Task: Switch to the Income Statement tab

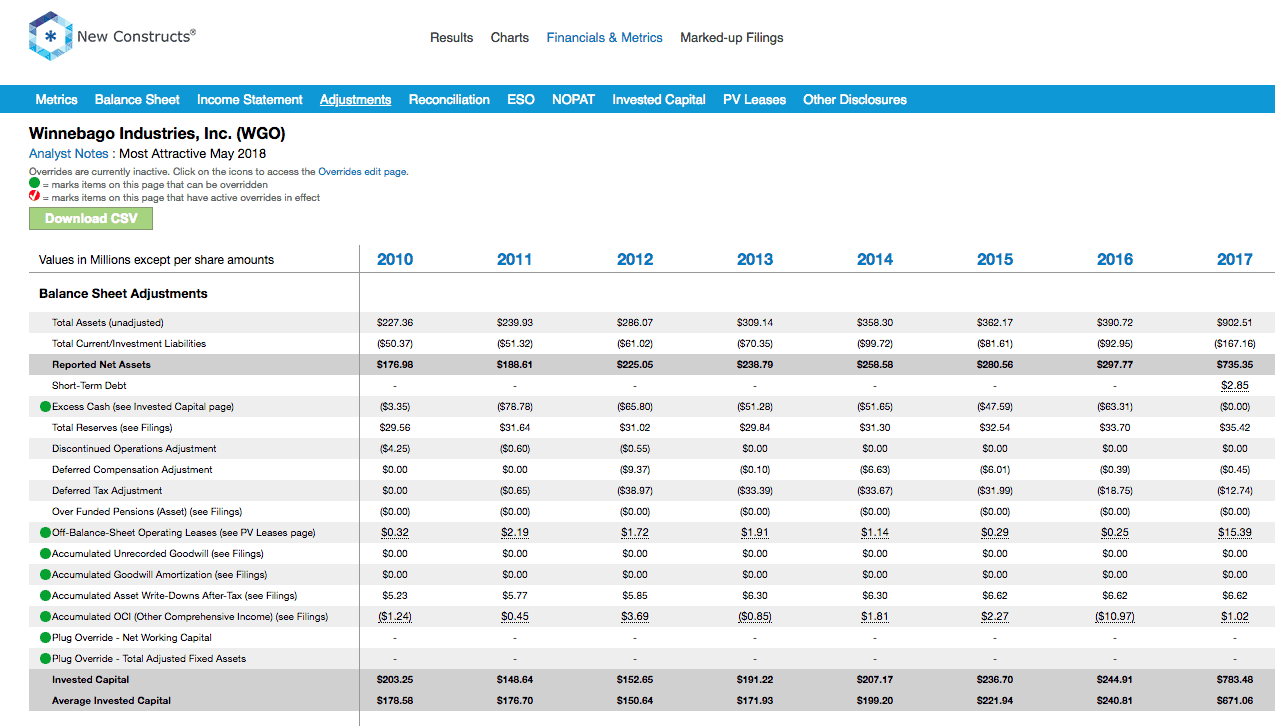Action: (x=250, y=99)
